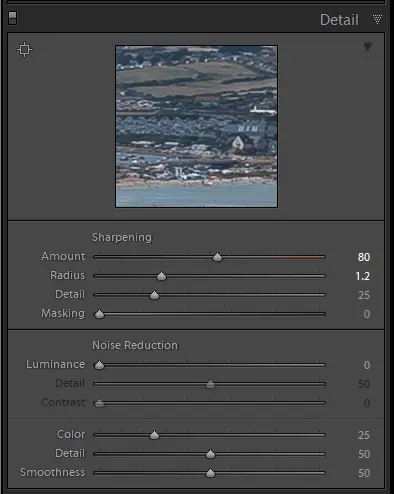This screenshot has height=494, width=394.
Task: Click the Color Detail value 50
Action: pyautogui.click(x=364, y=454)
